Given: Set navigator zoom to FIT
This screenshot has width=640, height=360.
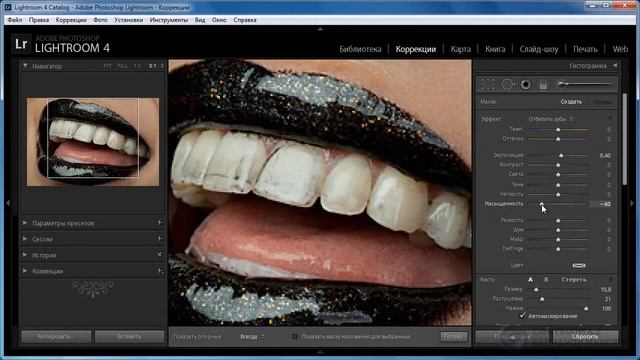Looking at the screenshot, I should pos(107,66).
